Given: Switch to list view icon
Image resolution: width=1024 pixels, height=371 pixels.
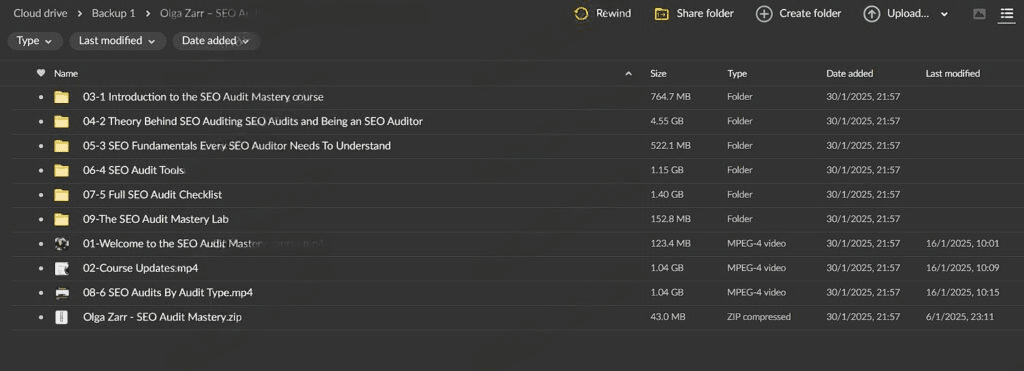Looking at the screenshot, I should [1006, 14].
